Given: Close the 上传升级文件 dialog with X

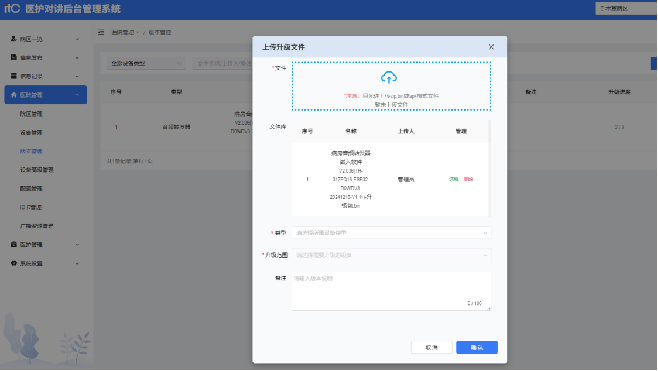Looking at the screenshot, I should point(491,47).
